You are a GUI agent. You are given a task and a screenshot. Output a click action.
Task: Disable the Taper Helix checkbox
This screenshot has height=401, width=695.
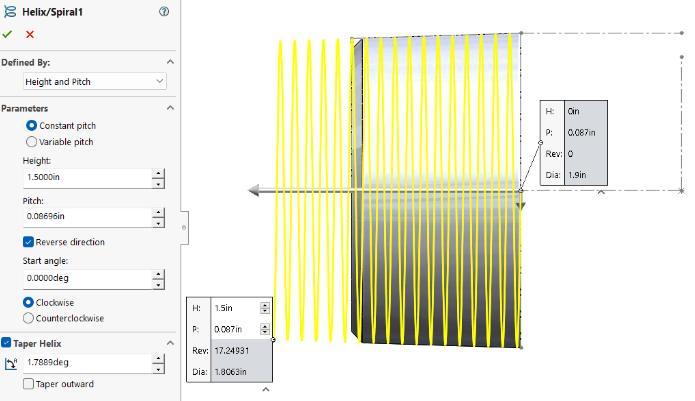7,343
